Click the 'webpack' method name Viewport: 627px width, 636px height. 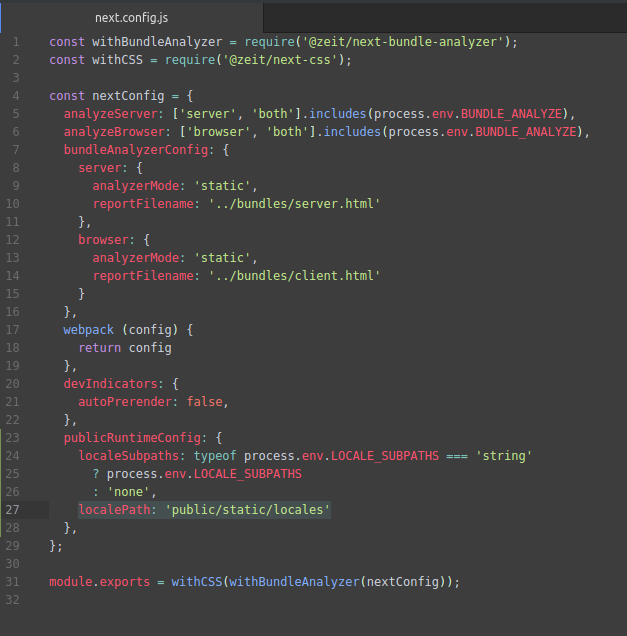pos(89,330)
